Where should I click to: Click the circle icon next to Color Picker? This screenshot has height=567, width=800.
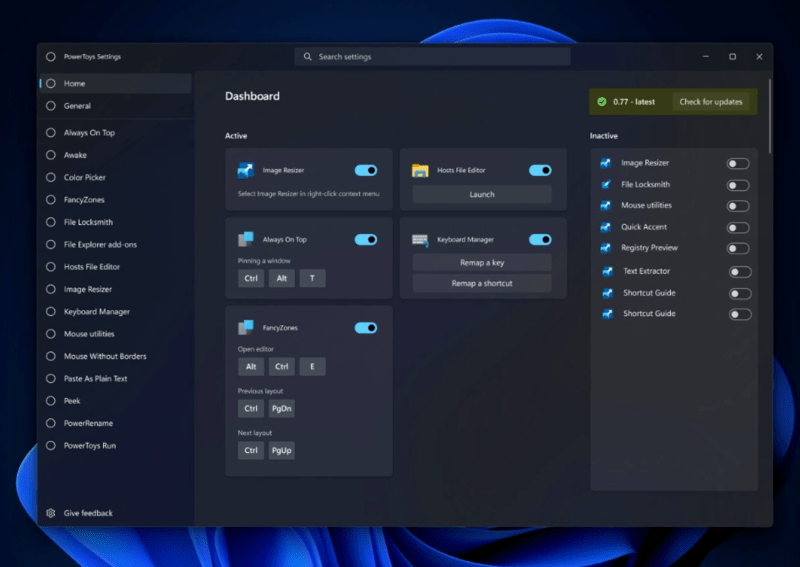click(51, 177)
